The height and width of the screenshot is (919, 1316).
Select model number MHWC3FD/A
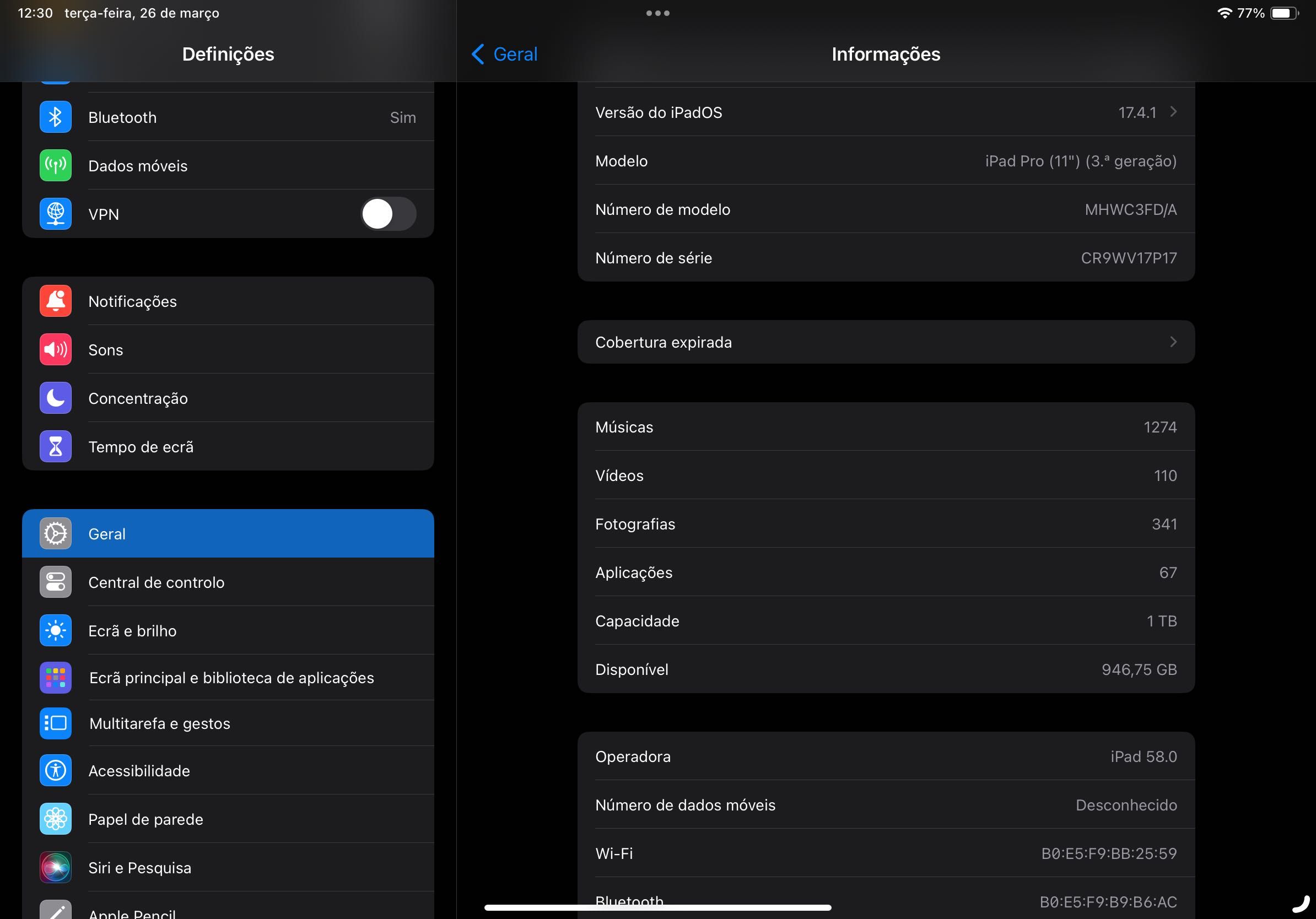[1130, 209]
